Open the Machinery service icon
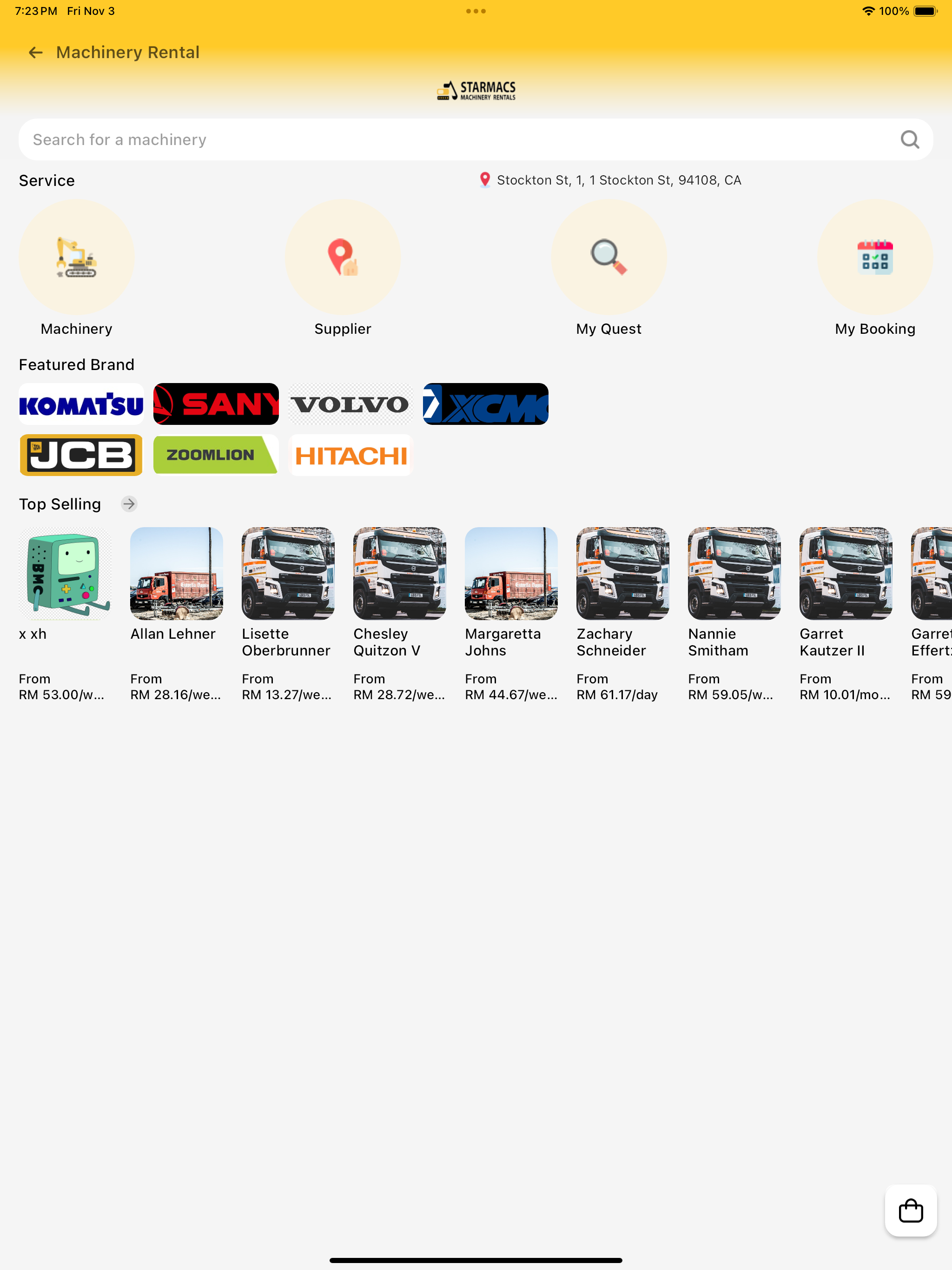The height and width of the screenshot is (1270, 952). [x=76, y=257]
